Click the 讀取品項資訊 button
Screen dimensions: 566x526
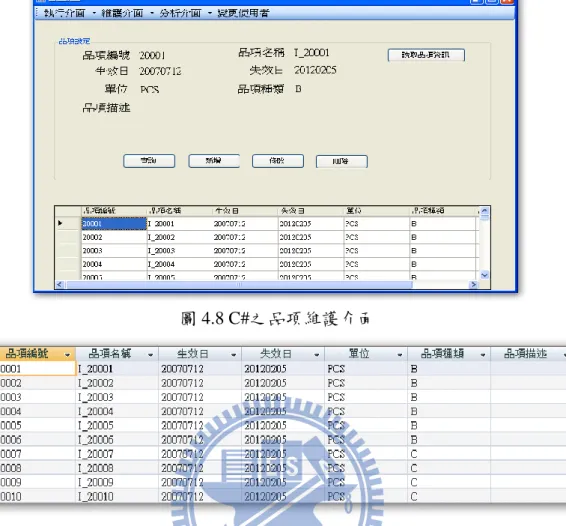426,55
